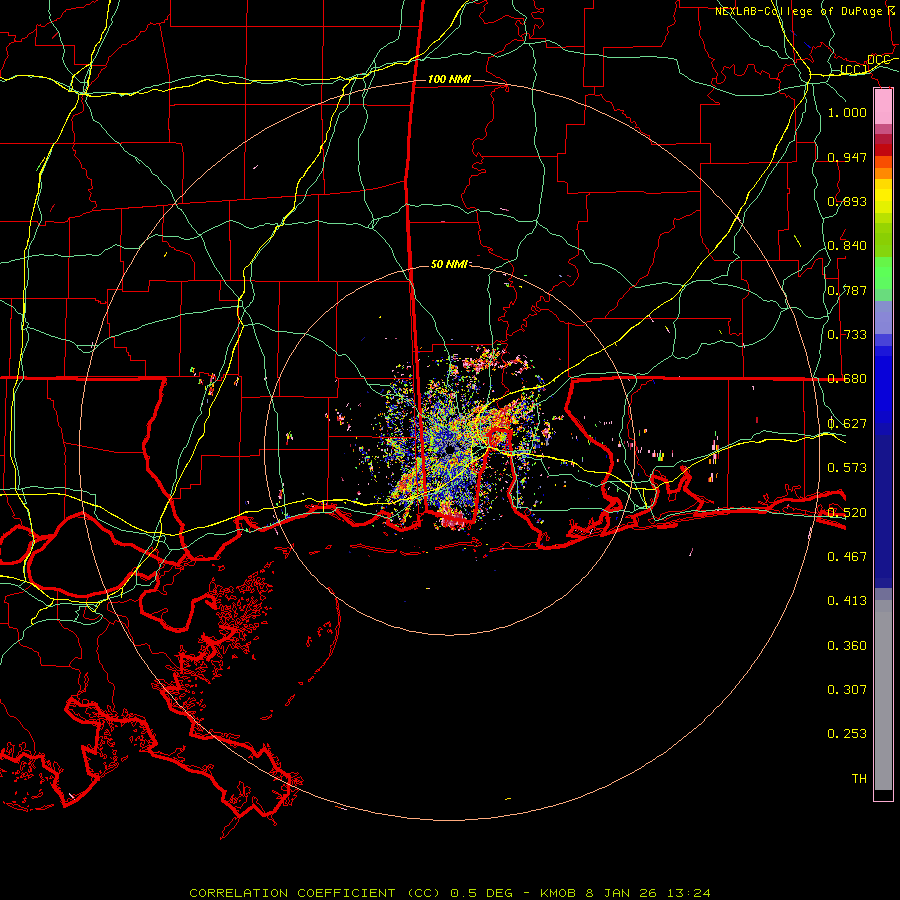Screen dimensions: 900x900
Task: Click the "TH" threshold label
Action: [859, 778]
